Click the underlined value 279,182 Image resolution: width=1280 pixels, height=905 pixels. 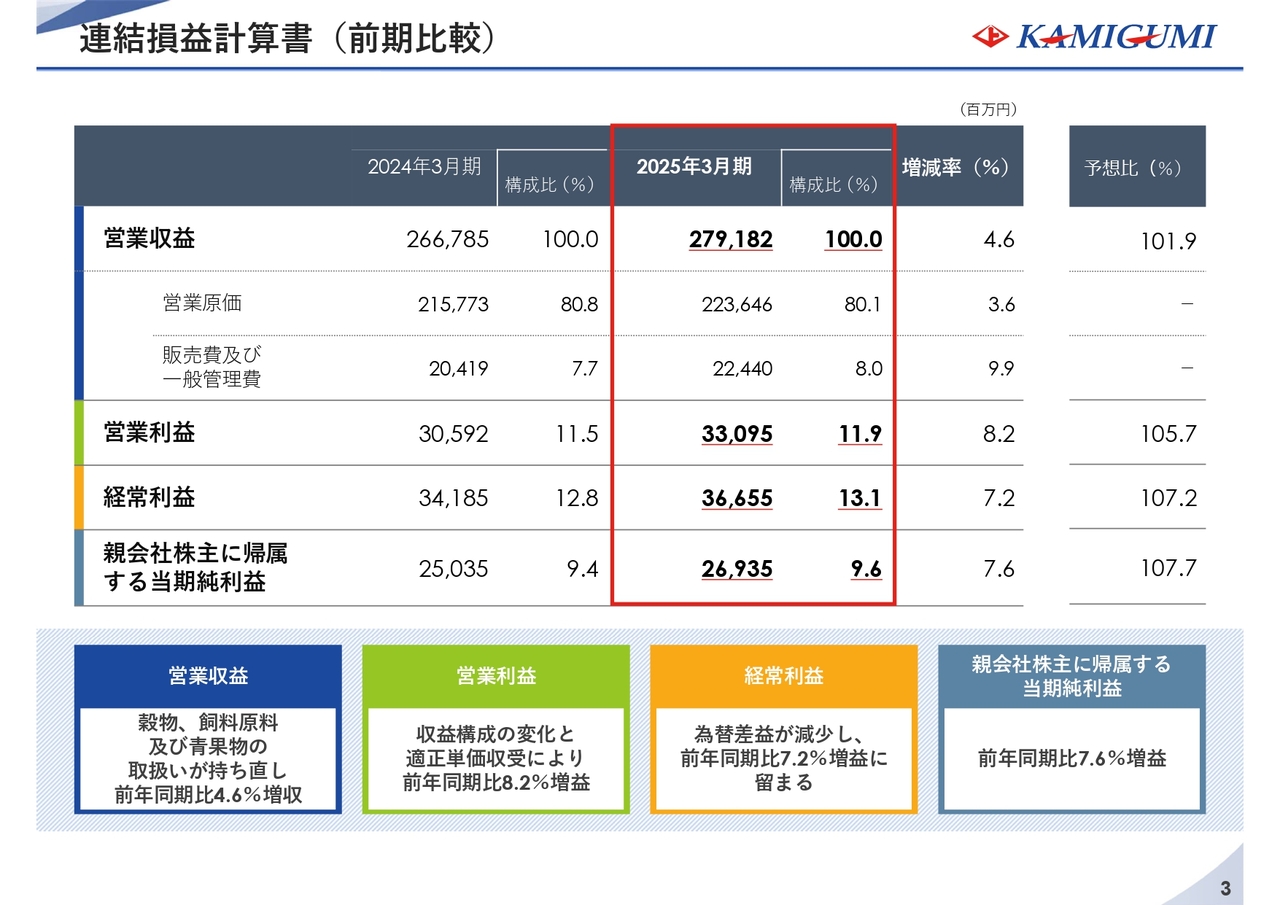[x=731, y=240]
